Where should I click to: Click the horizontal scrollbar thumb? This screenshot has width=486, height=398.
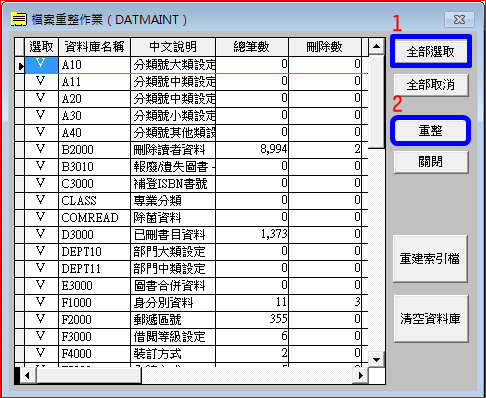(x=89, y=376)
